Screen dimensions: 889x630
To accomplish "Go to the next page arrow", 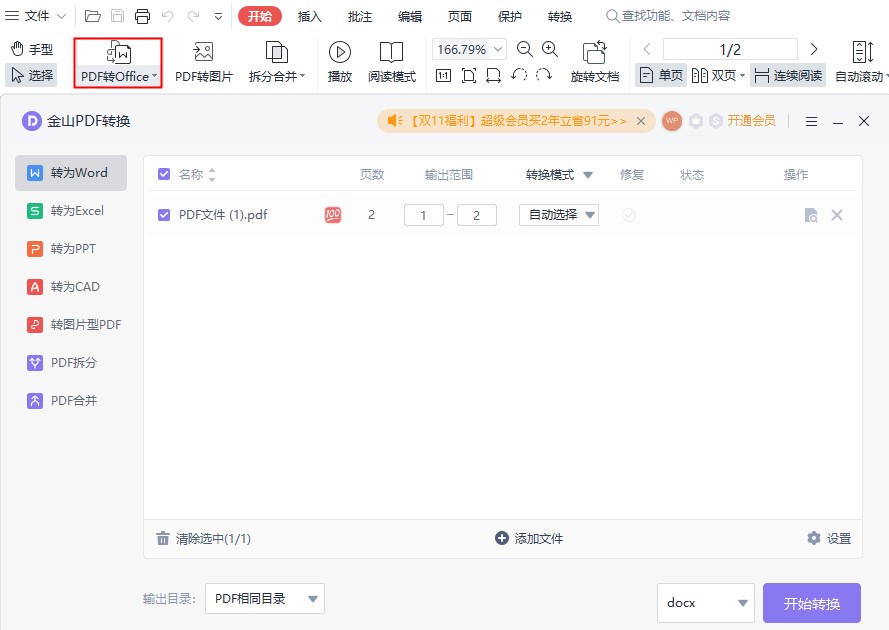I will click(x=814, y=49).
